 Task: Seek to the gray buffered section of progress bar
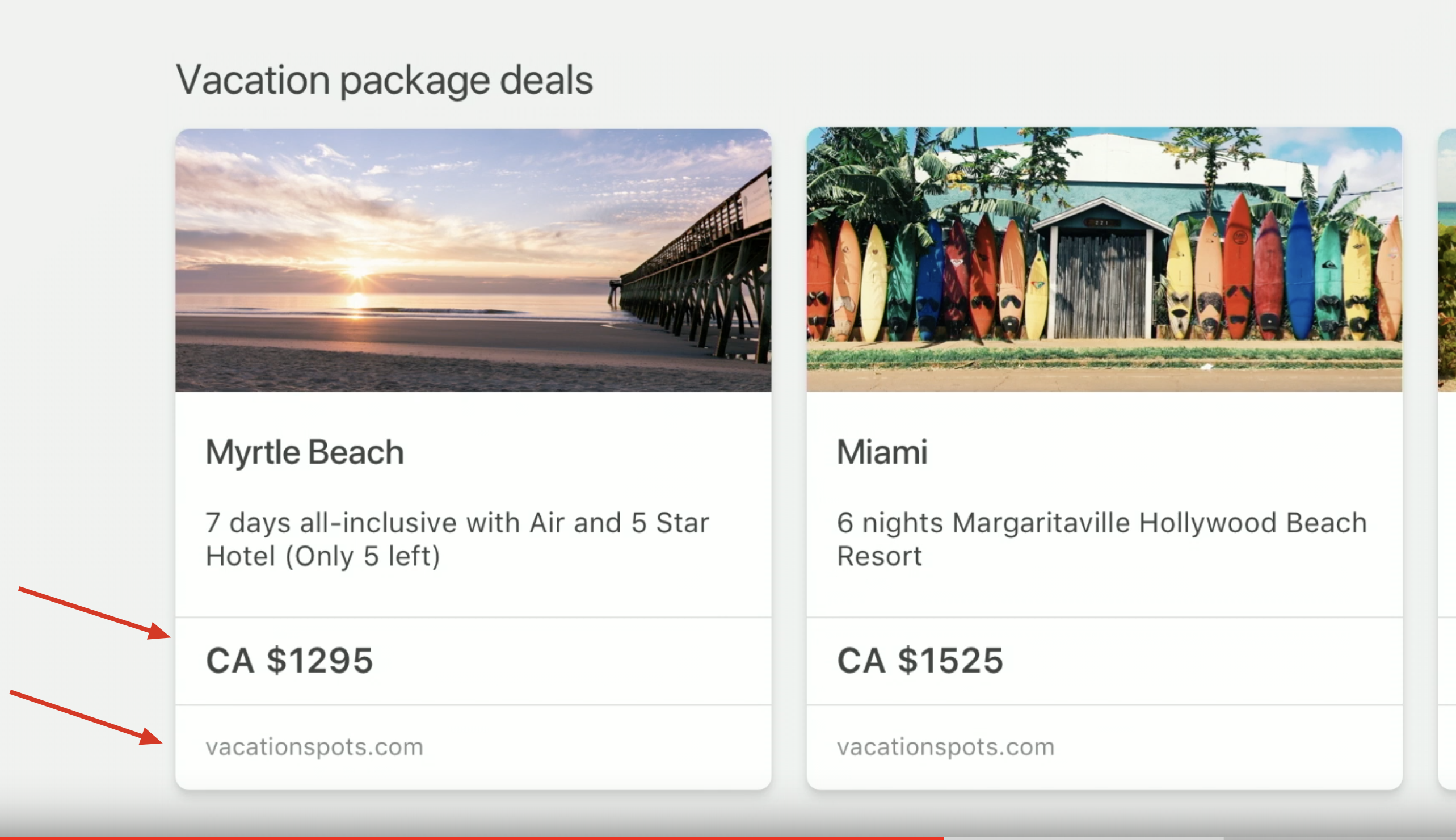coord(1084,837)
